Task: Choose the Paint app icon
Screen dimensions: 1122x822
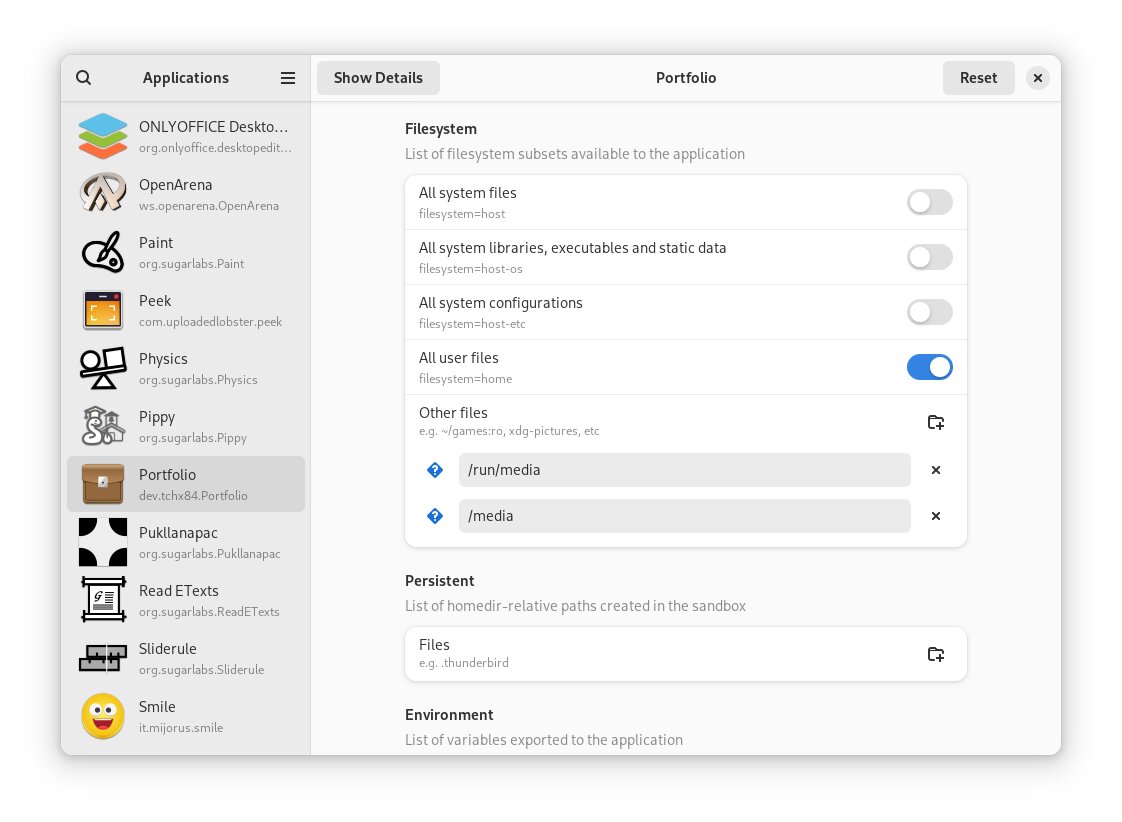Action: pyautogui.click(x=103, y=252)
